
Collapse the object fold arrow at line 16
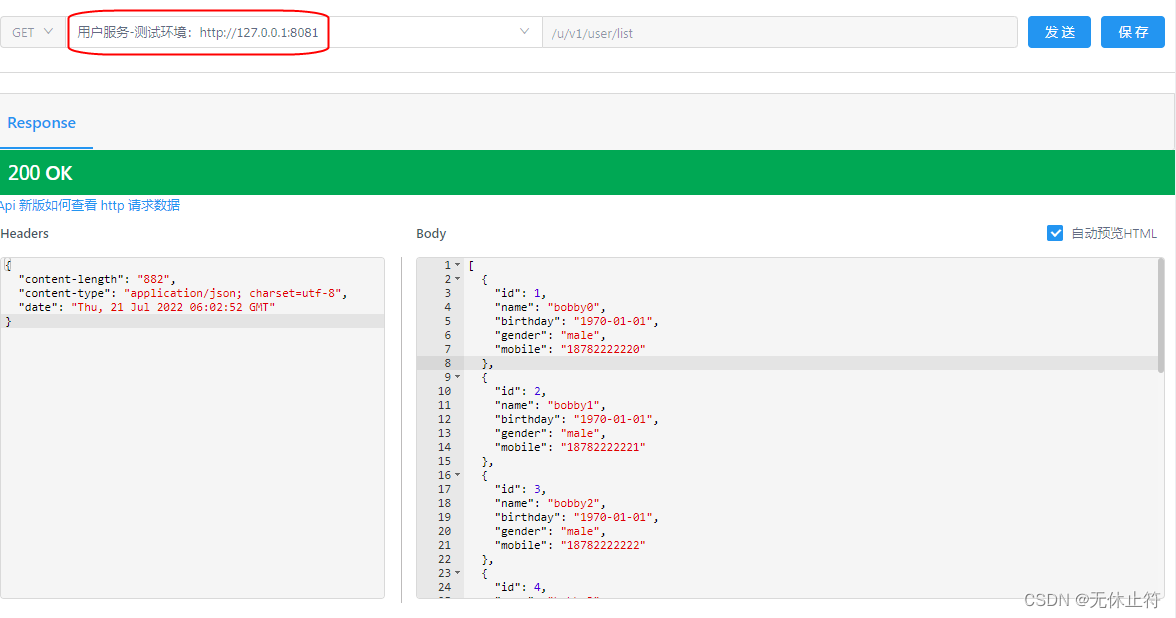click(458, 475)
